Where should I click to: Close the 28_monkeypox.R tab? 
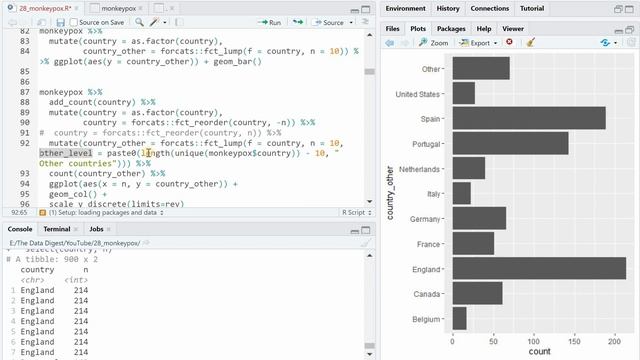point(77,8)
